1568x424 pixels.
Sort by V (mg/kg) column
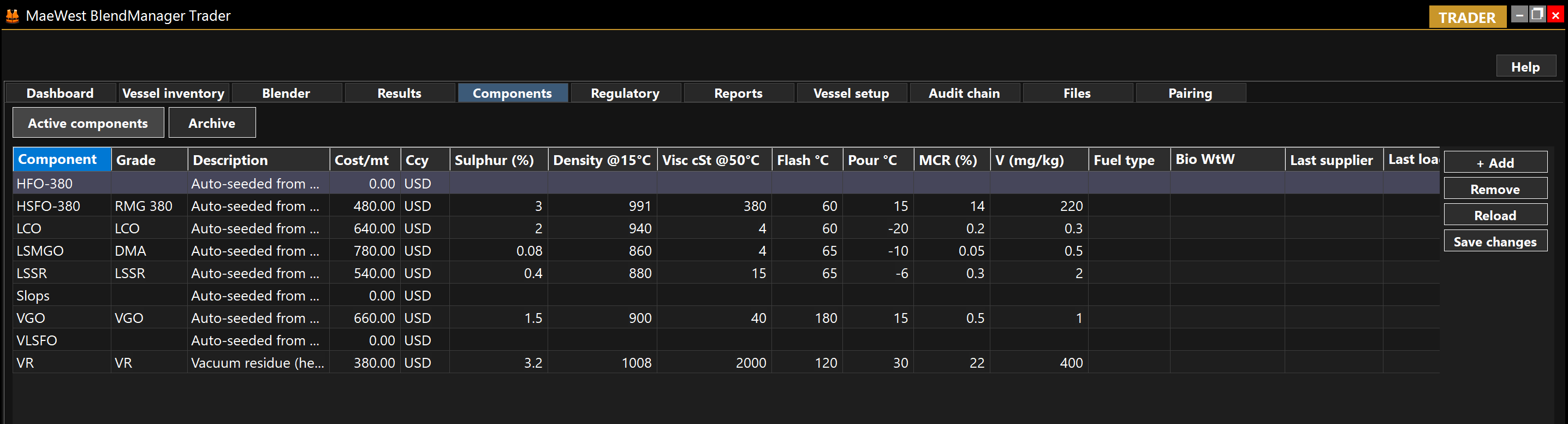[1039, 160]
